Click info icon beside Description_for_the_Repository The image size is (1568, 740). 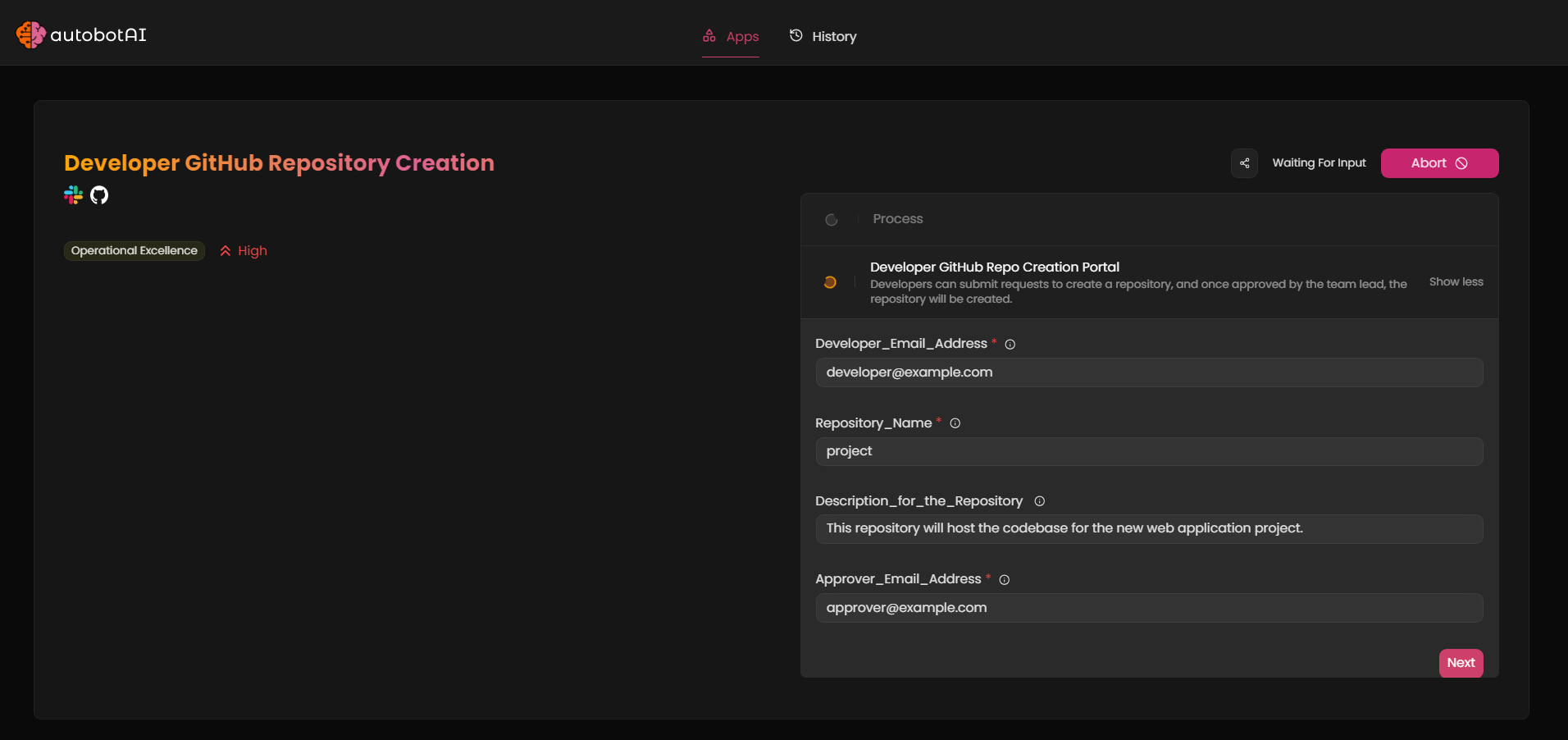1040,501
